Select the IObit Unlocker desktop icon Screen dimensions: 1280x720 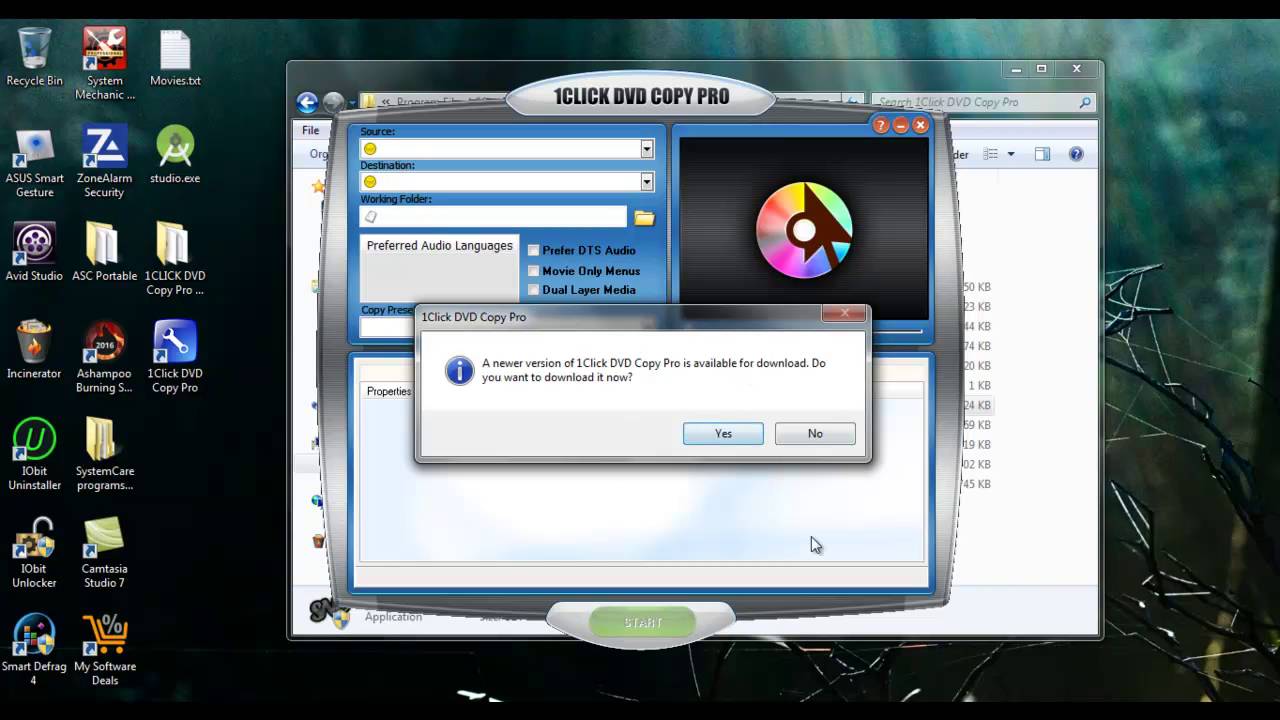[x=34, y=552]
